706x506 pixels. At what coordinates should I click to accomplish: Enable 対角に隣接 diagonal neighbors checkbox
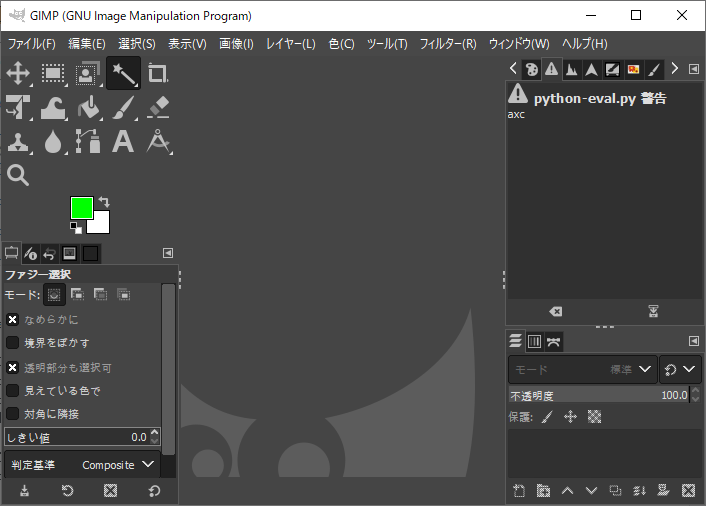point(13,414)
